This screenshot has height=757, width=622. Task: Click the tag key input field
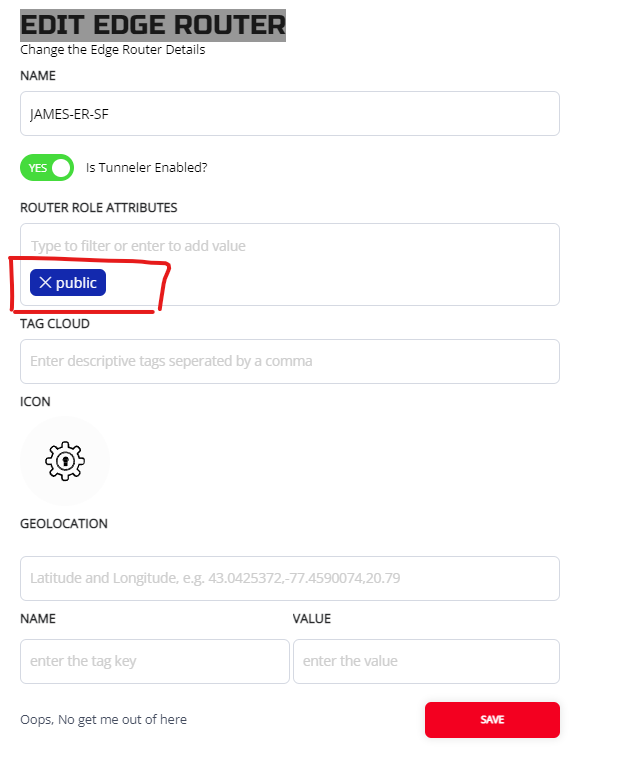[154, 661]
